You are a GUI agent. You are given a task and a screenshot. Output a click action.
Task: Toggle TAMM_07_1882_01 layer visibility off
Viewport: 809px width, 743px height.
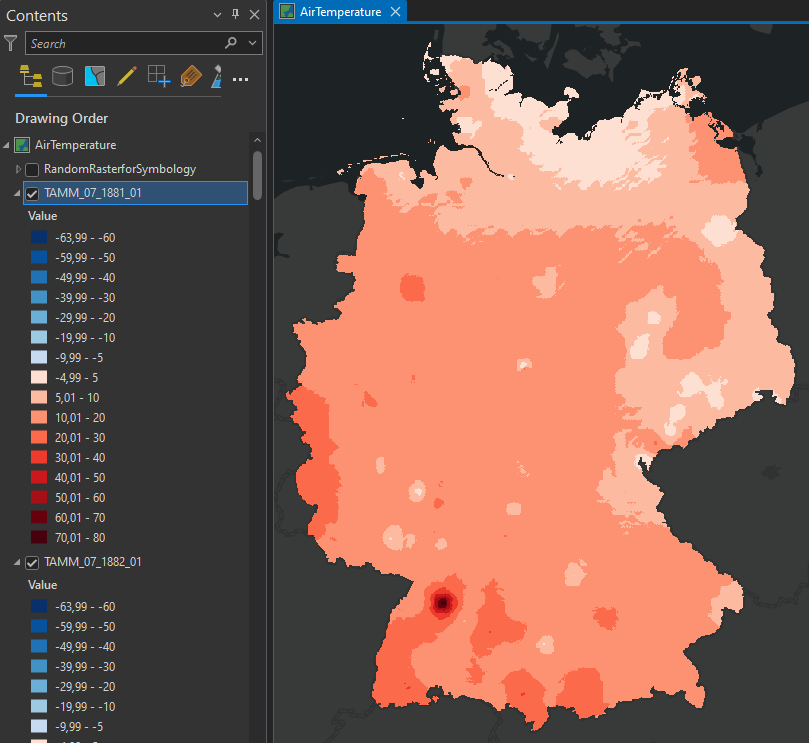tap(32, 562)
